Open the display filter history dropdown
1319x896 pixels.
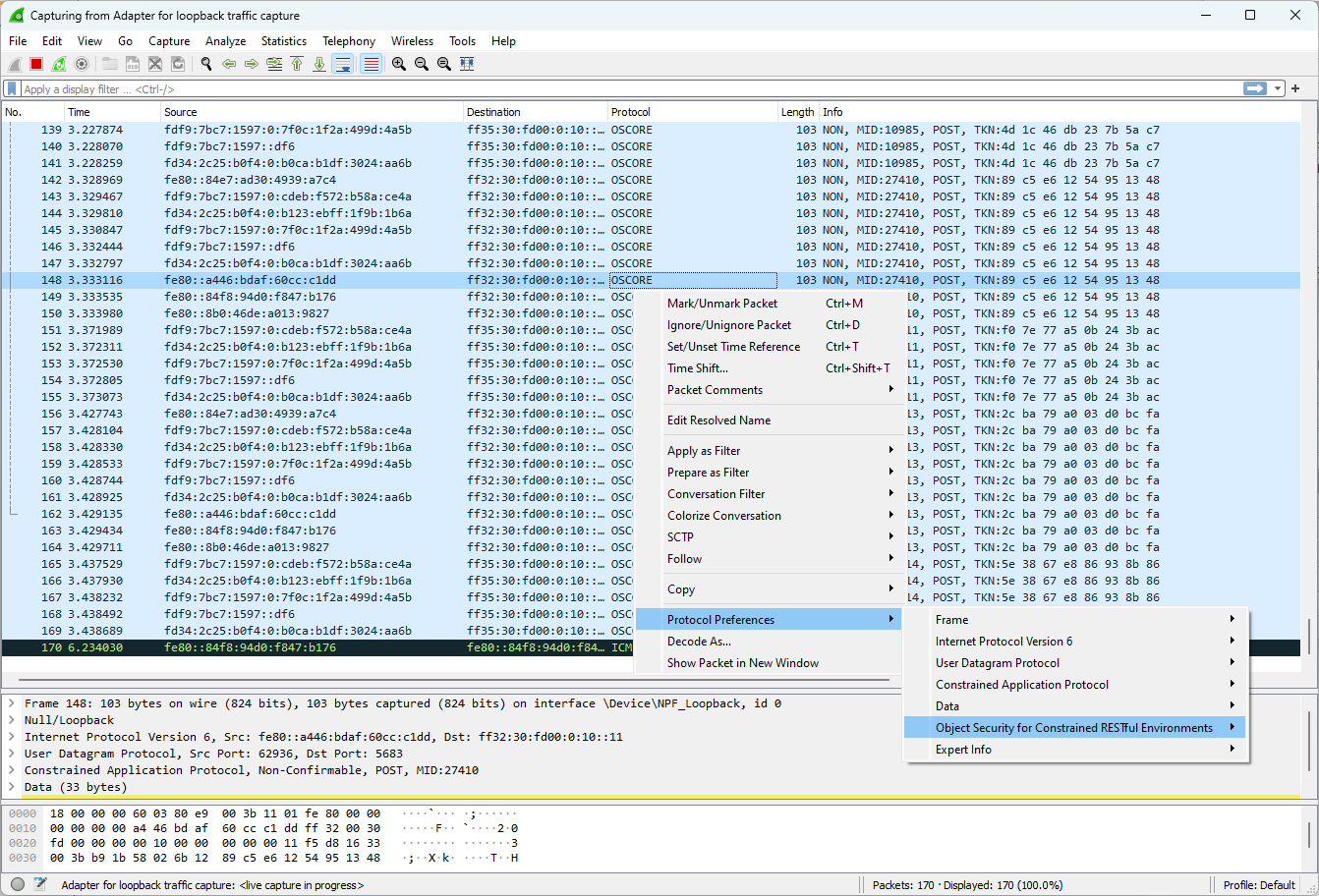(1278, 88)
